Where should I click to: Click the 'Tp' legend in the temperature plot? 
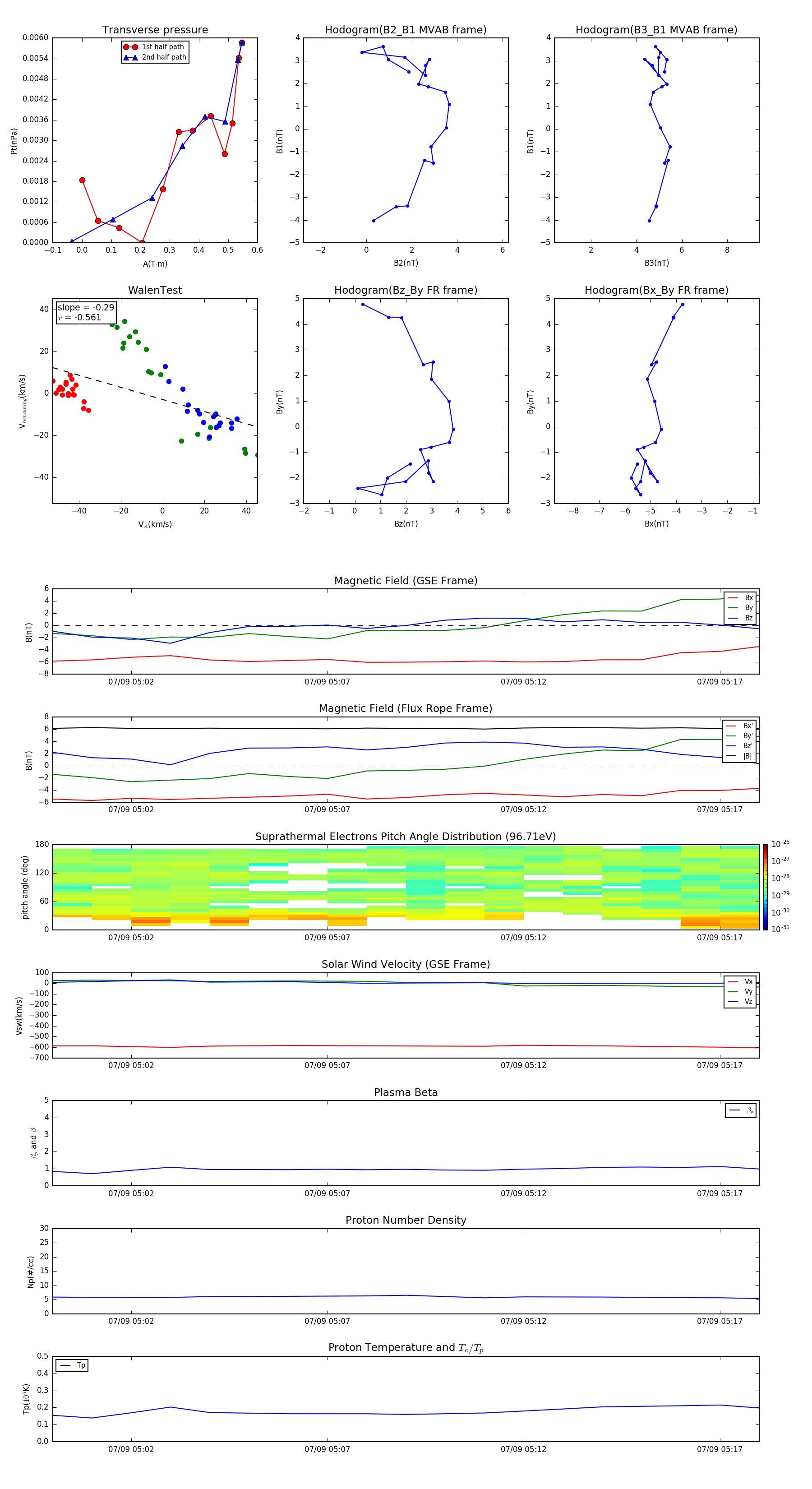[x=72, y=1365]
